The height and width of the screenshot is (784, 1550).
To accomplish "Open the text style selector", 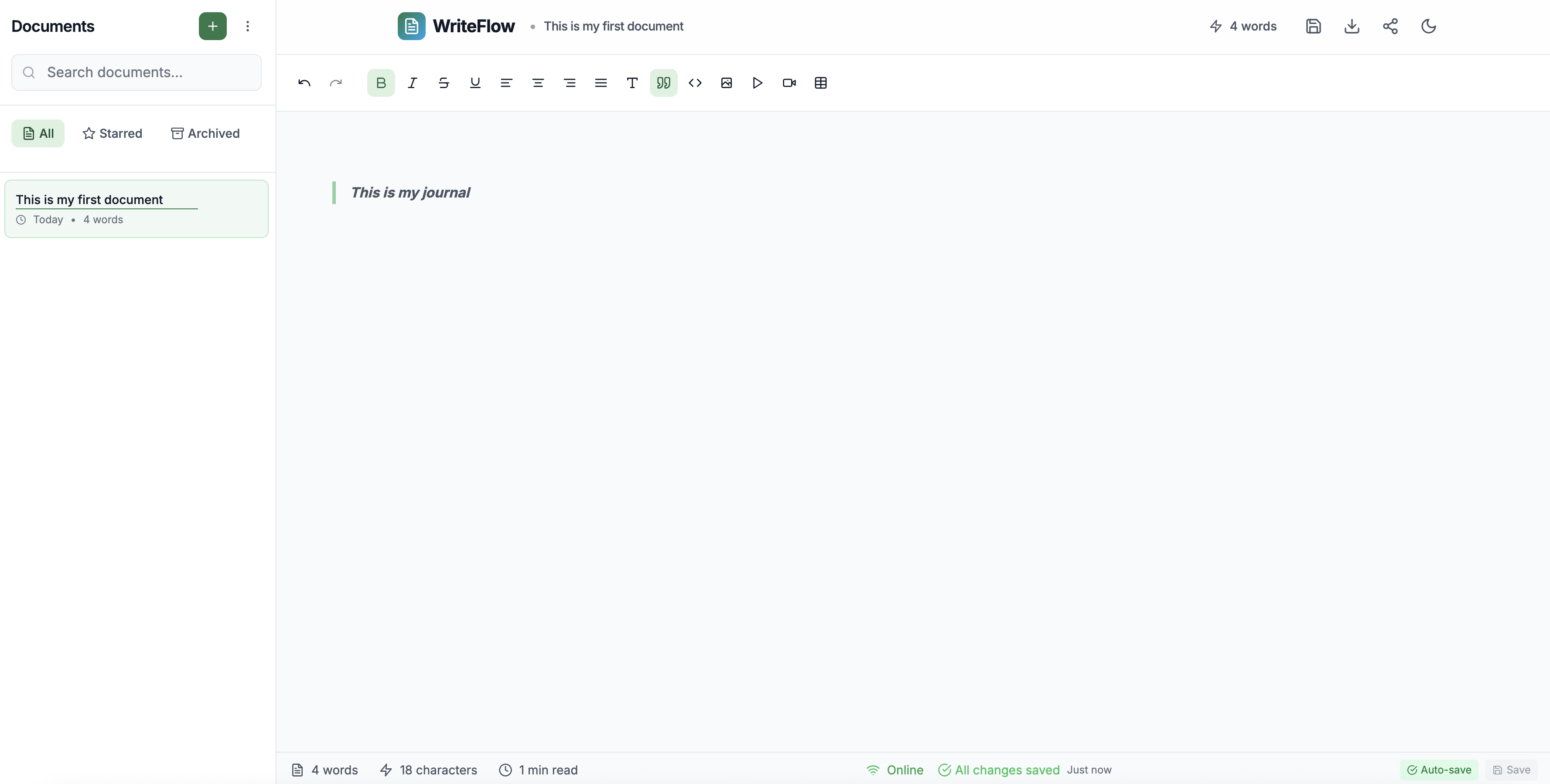I will (x=632, y=82).
